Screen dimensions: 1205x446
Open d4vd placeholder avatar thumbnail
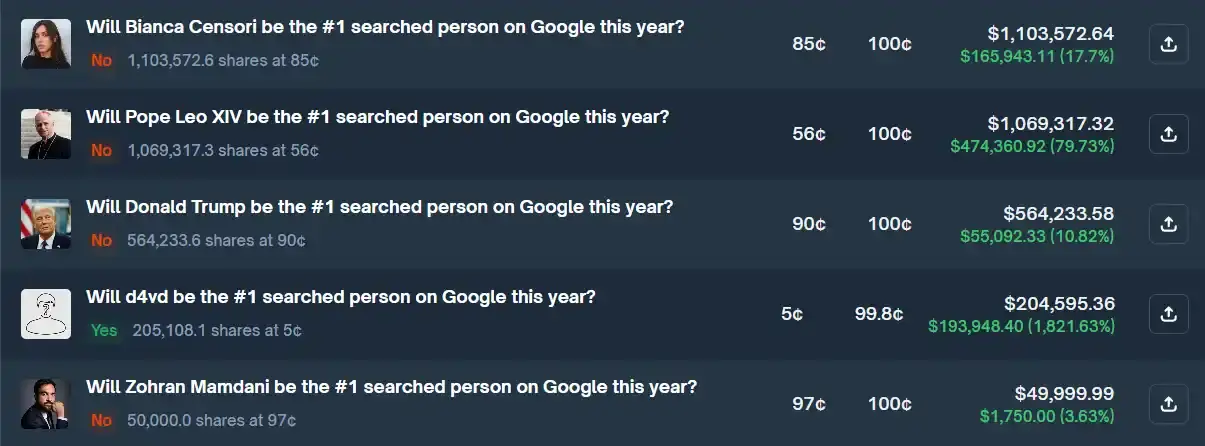pos(46,314)
